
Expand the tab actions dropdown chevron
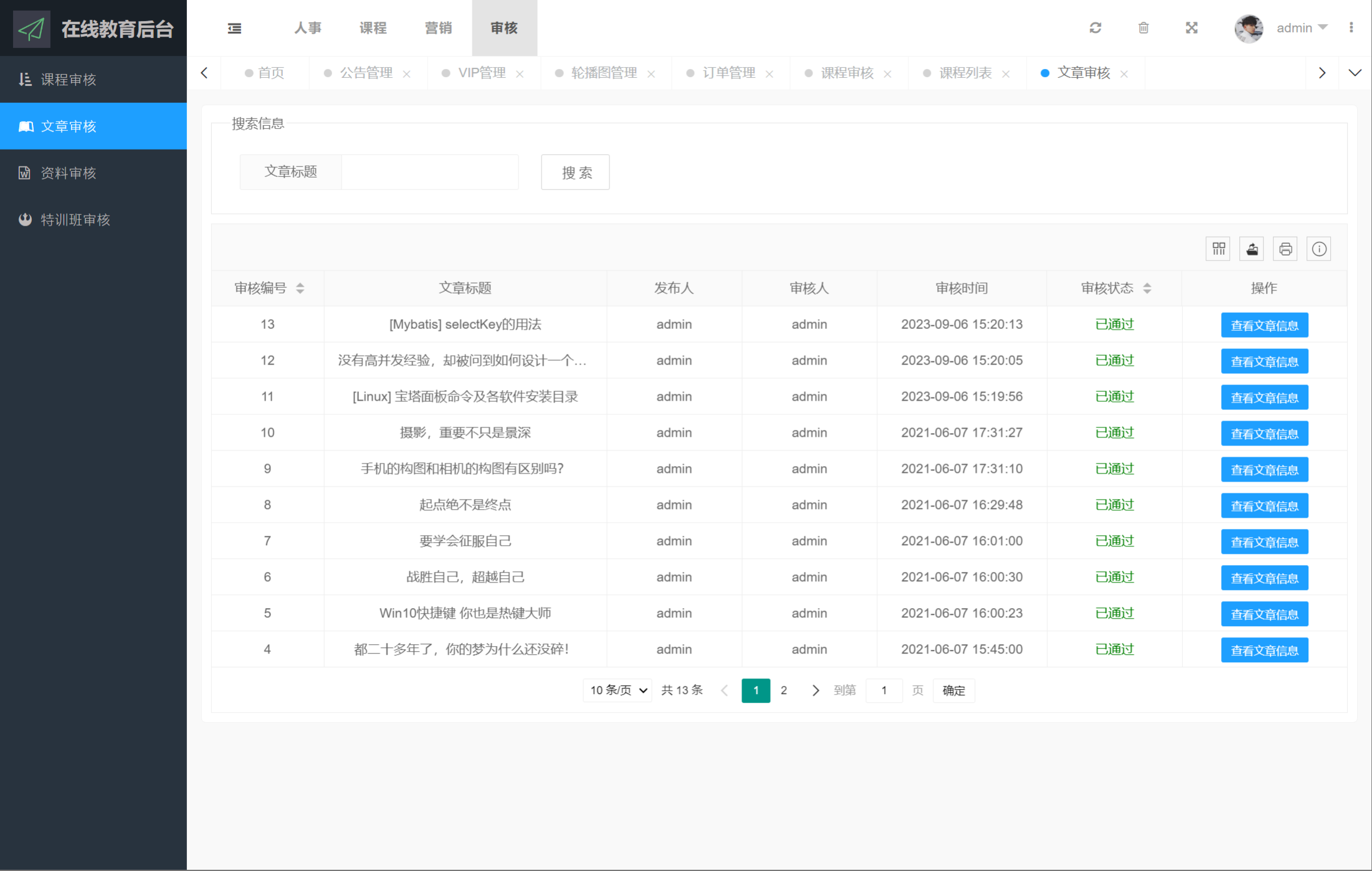click(1355, 73)
